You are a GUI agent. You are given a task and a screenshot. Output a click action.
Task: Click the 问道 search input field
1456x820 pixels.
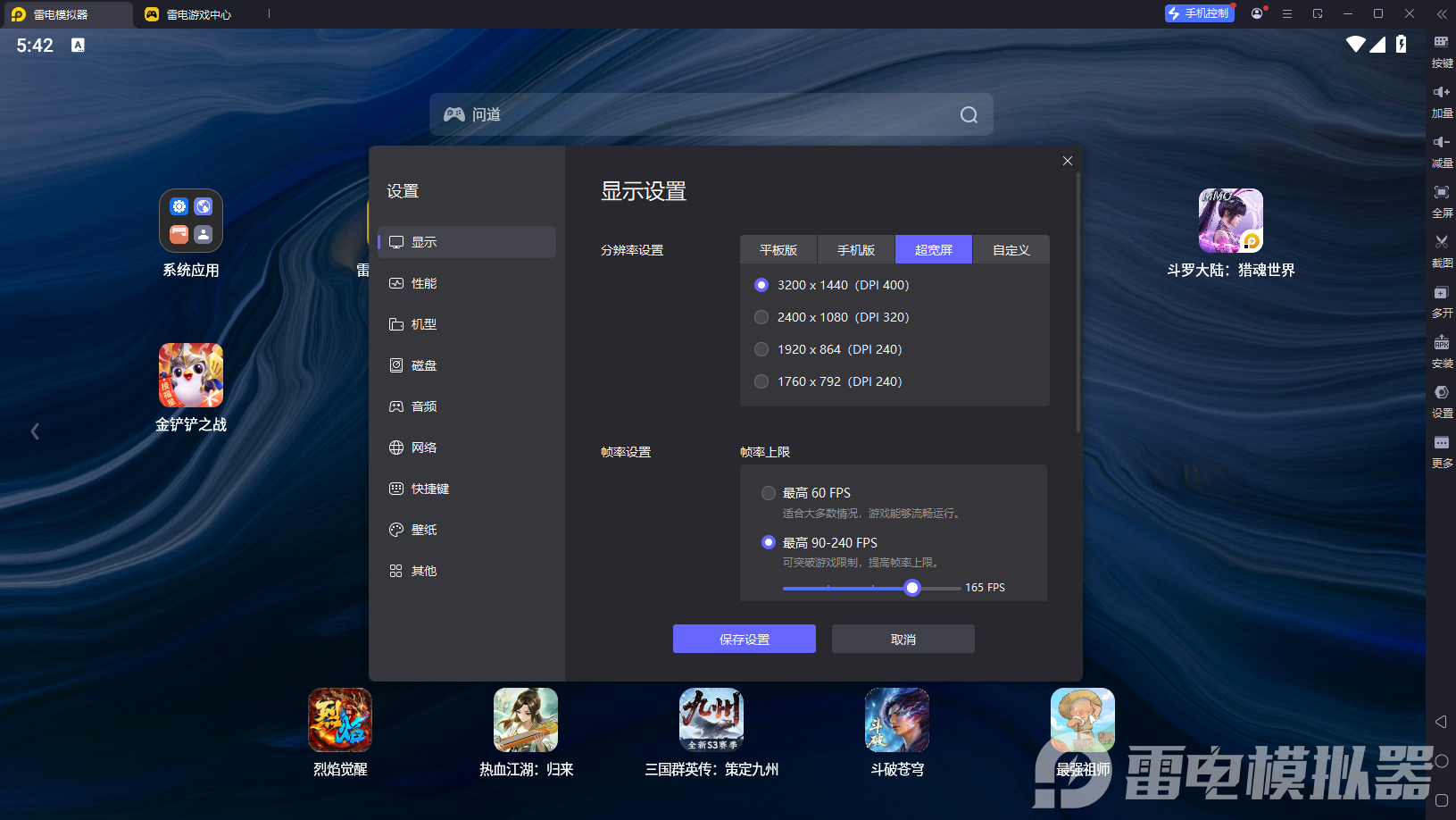[x=711, y=114]
